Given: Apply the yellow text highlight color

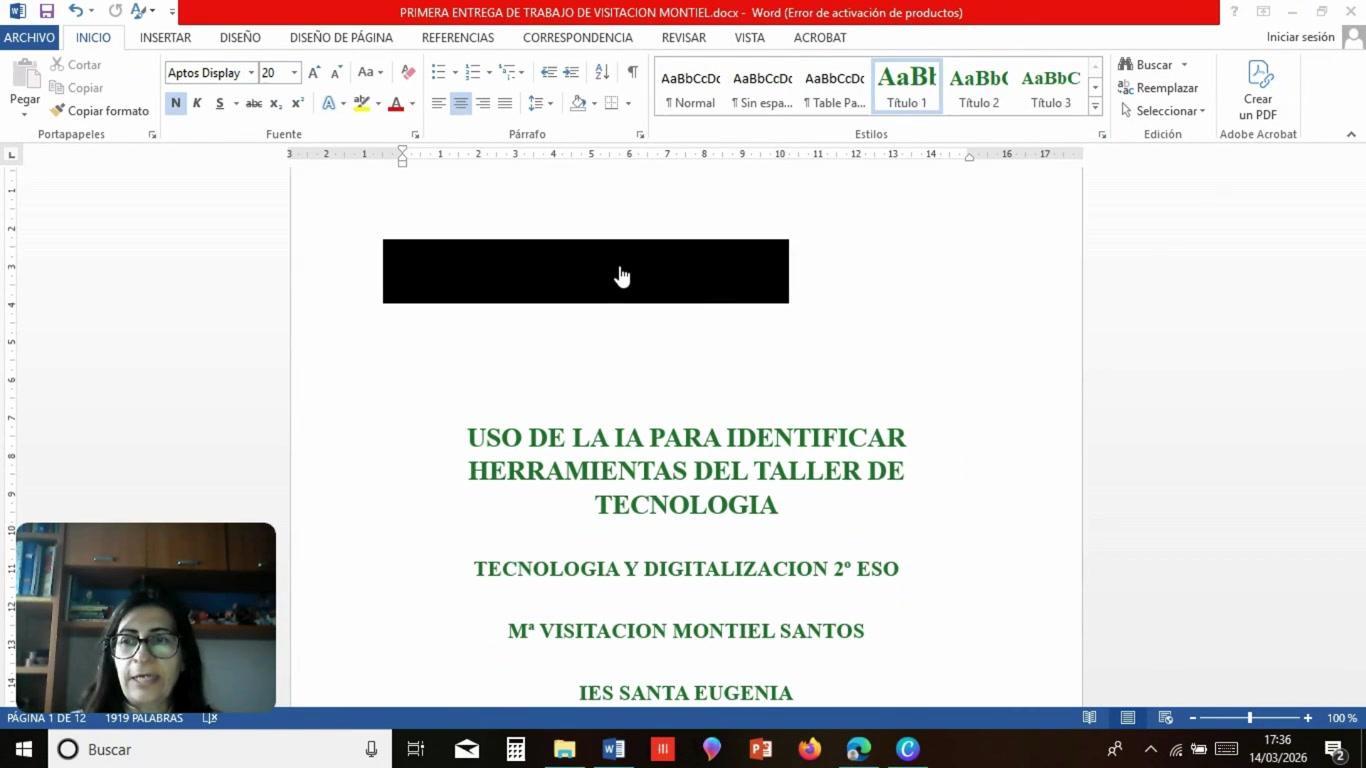Looking at the screenshot, I should [362, 103].
